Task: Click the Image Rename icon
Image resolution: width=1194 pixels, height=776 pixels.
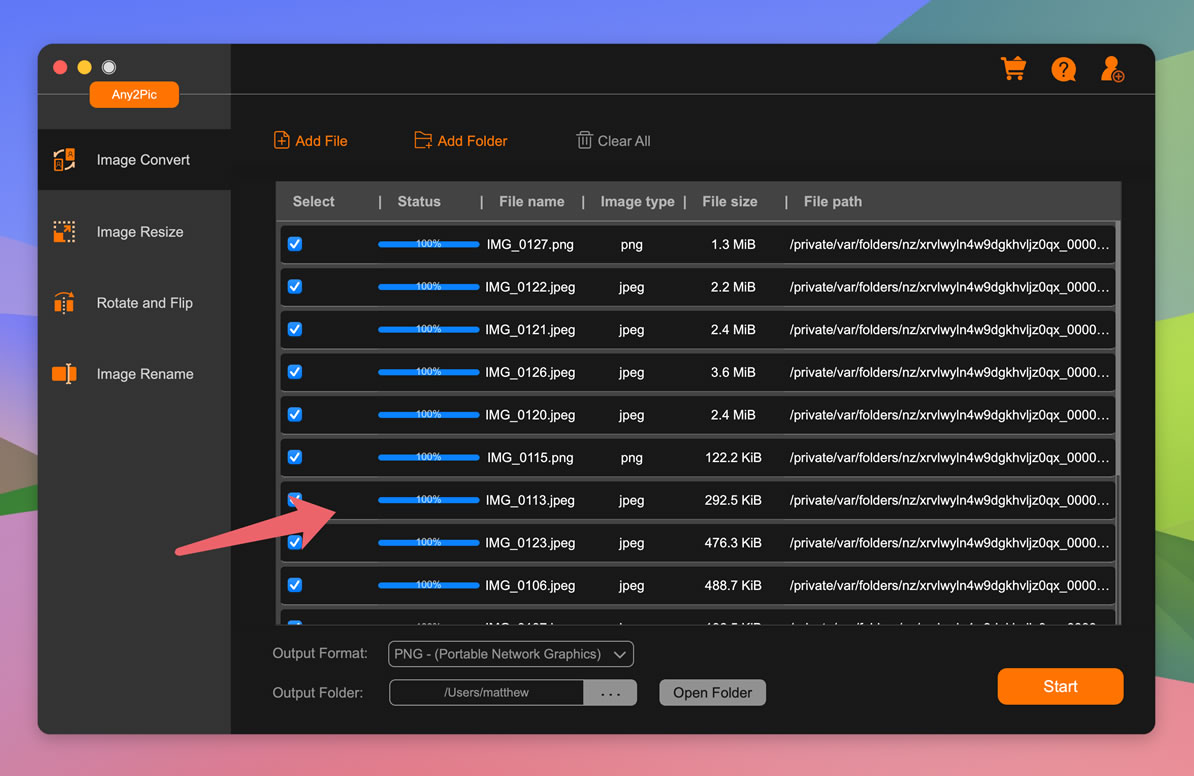Action: coord(63,373)
